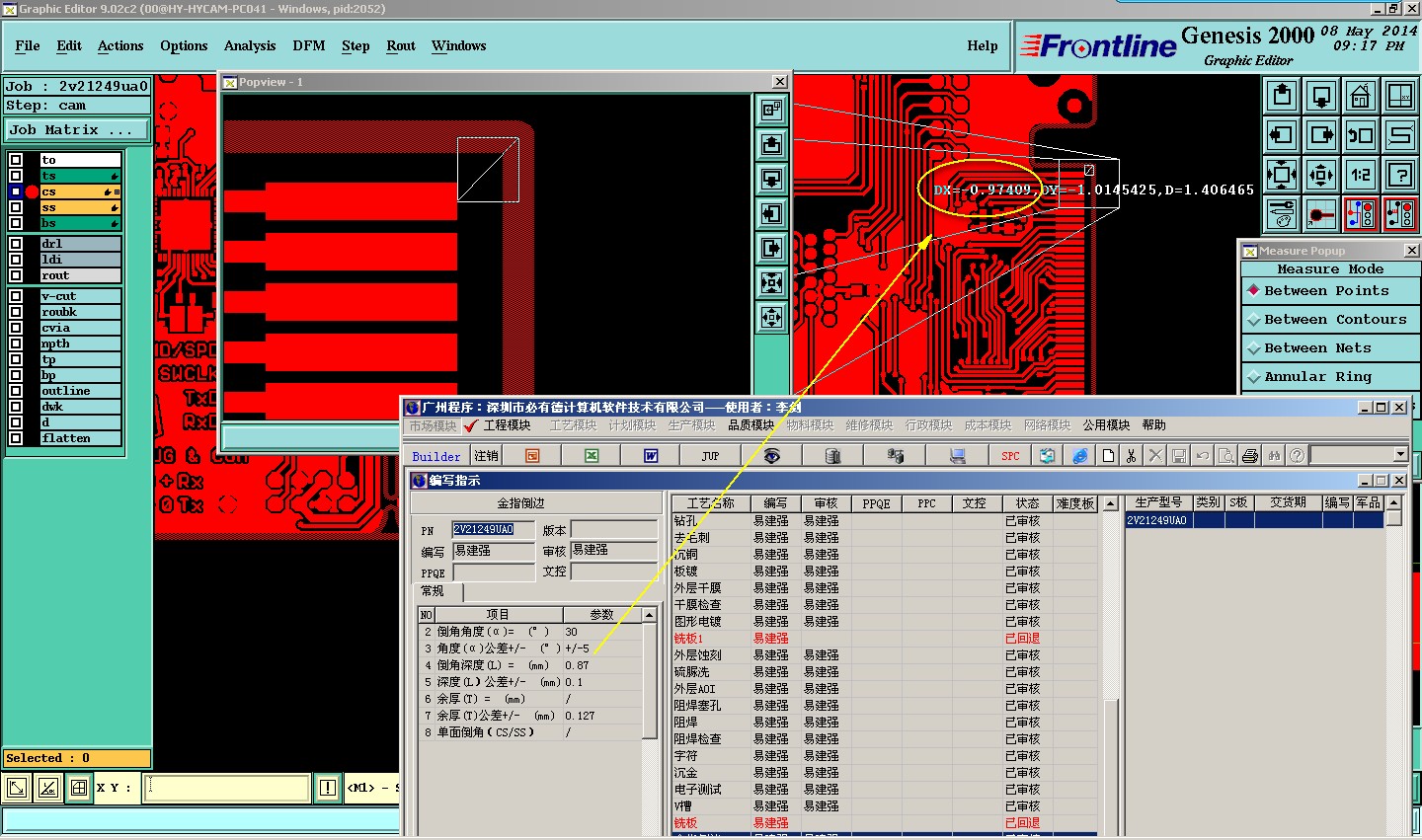Open the Help menu
Image resolution: width=1422 pixels, height=840 pixels.
[x=983, y=46]
